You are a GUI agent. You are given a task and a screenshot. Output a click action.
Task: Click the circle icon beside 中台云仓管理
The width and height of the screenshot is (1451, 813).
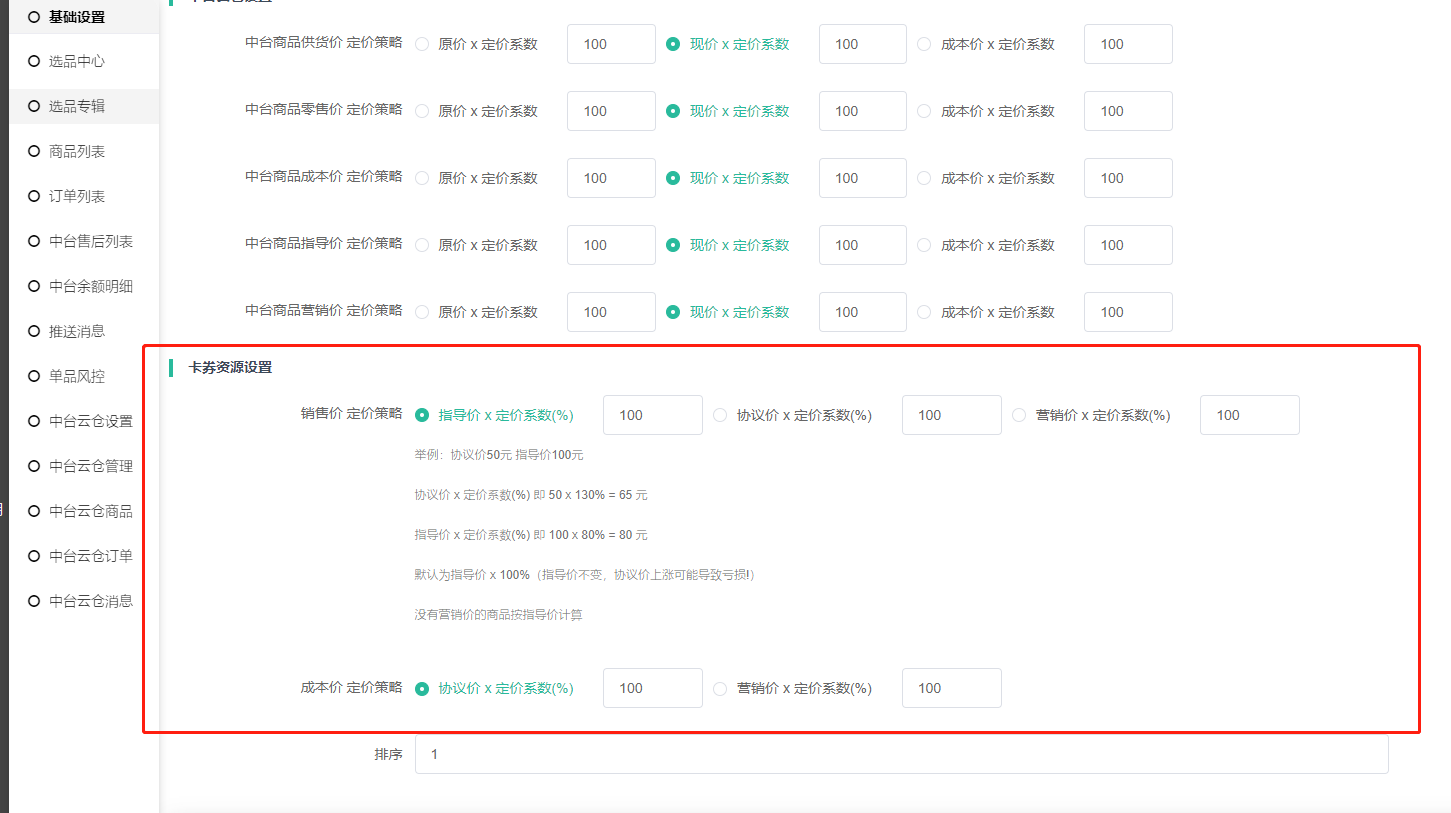(x=34, y=466)
